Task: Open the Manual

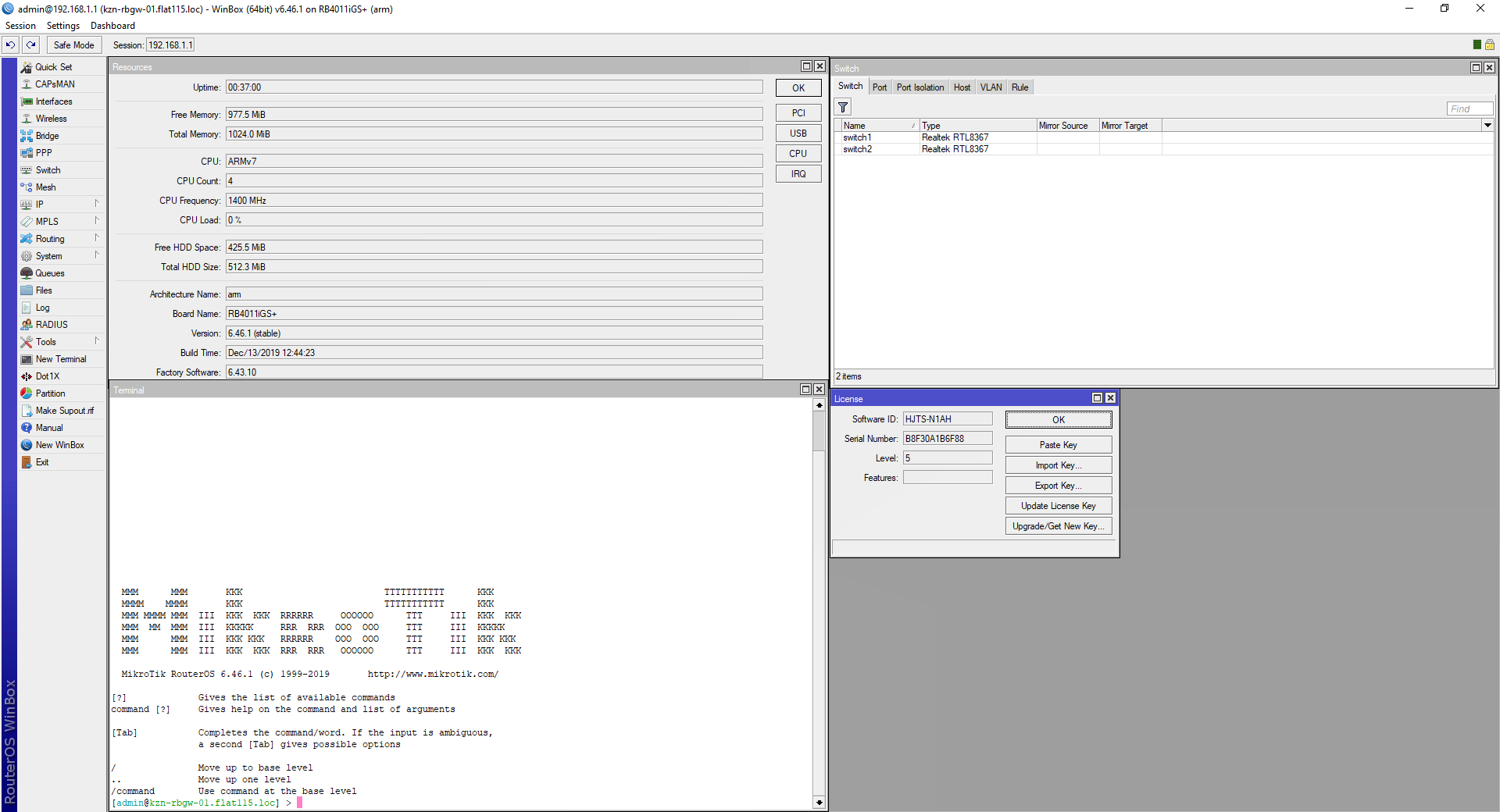Action: coord(49,428)
